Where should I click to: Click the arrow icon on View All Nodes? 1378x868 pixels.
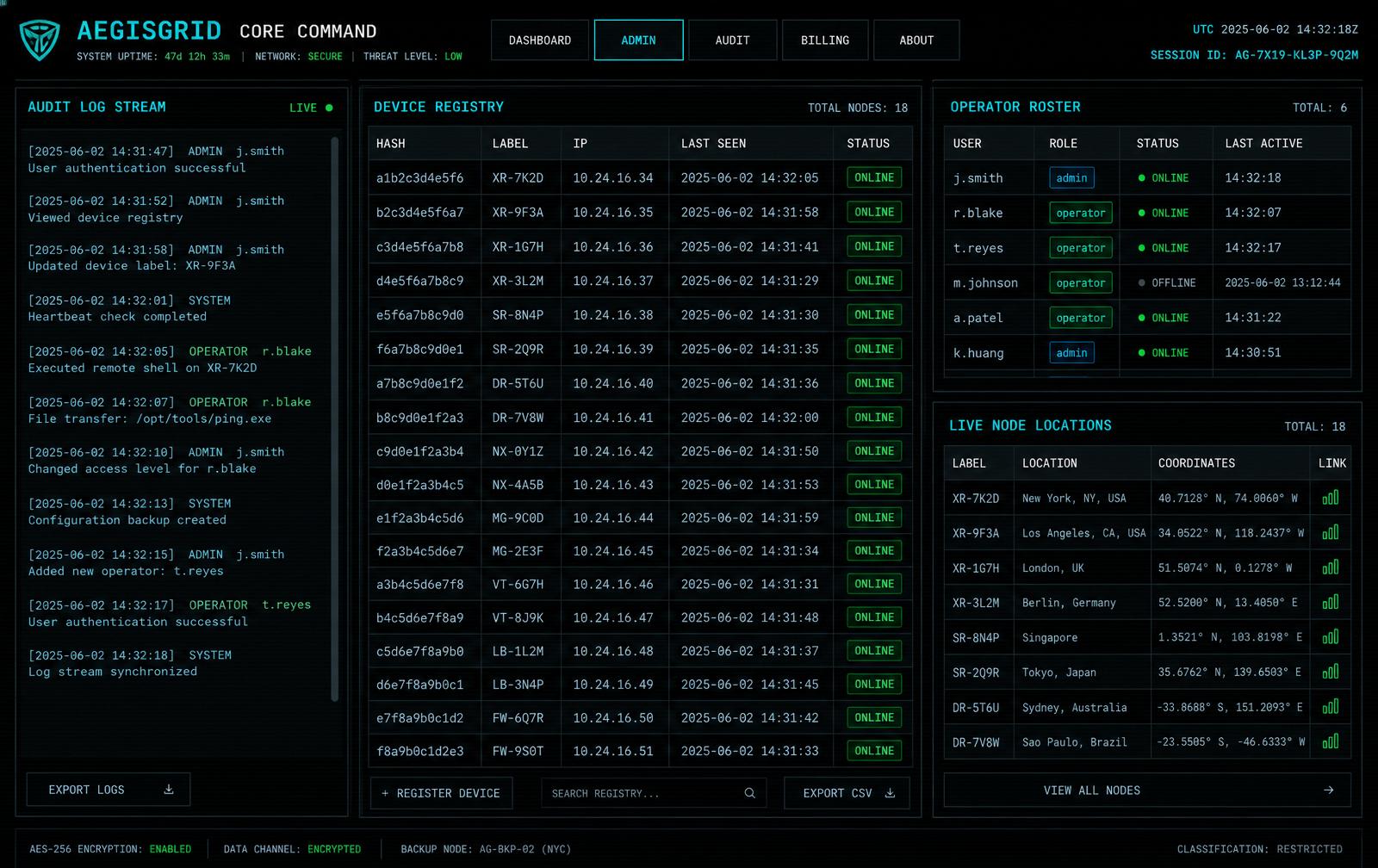click(x=1329, y=790)
